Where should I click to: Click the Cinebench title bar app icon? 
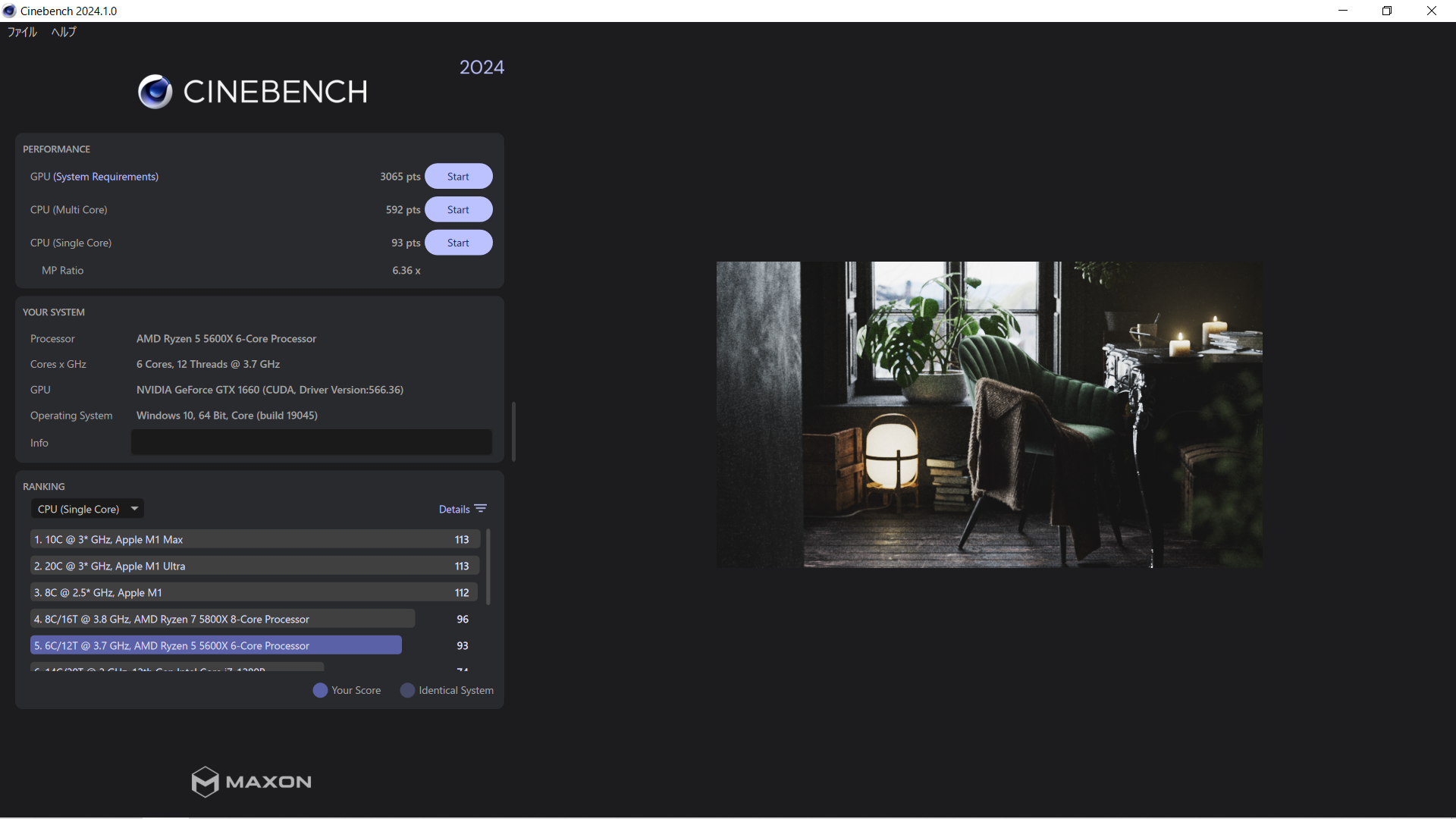click(9, 11)
